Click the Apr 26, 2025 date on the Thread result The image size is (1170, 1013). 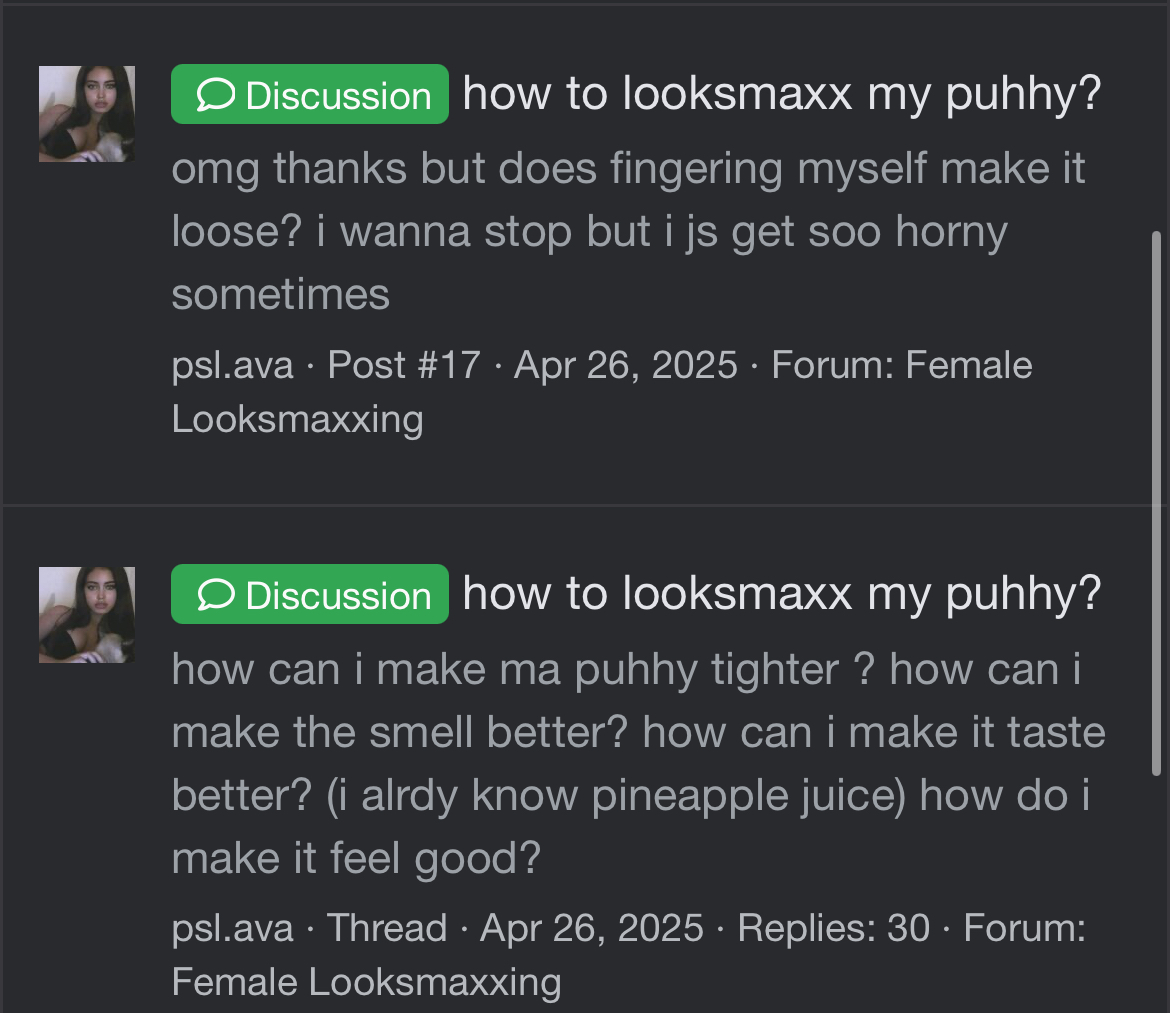click(x=591, y=928)
